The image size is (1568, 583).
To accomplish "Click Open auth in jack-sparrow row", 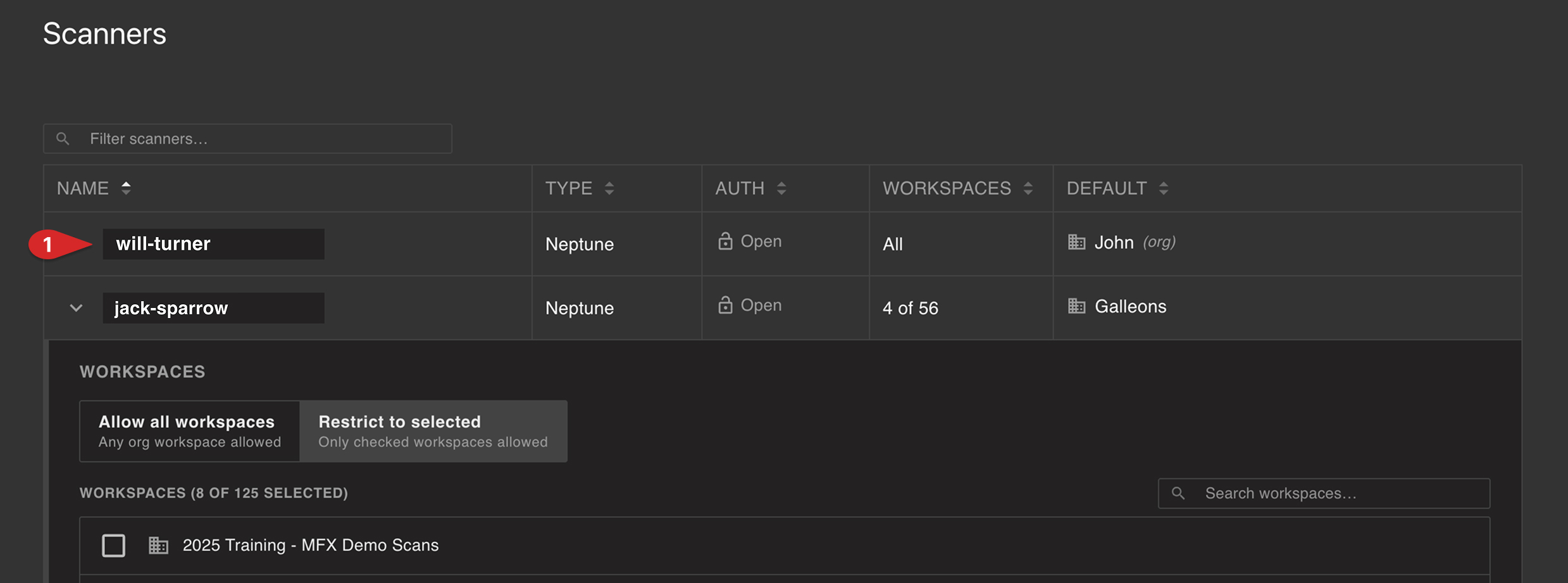I will pyautogui.click(x=761, y=305).
